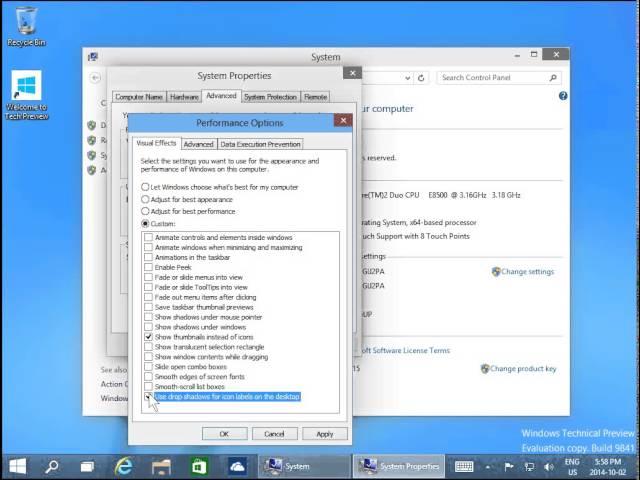Screen dimensions: 640x480
Task: Enable Fade out menu items after clicking
Action: (x=149, y=297)
